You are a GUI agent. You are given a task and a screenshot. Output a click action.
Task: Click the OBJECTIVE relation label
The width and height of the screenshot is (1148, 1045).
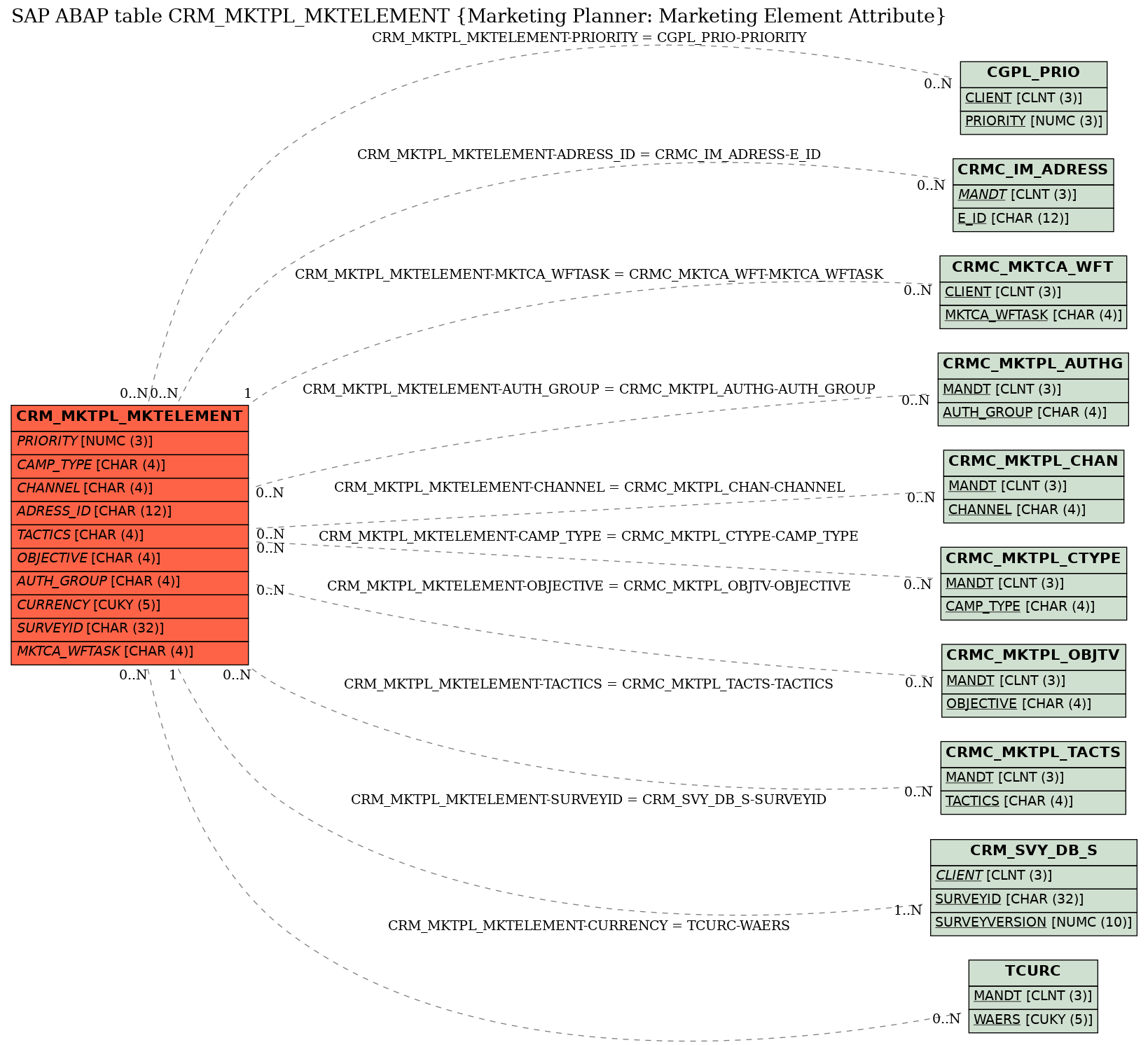588,586
